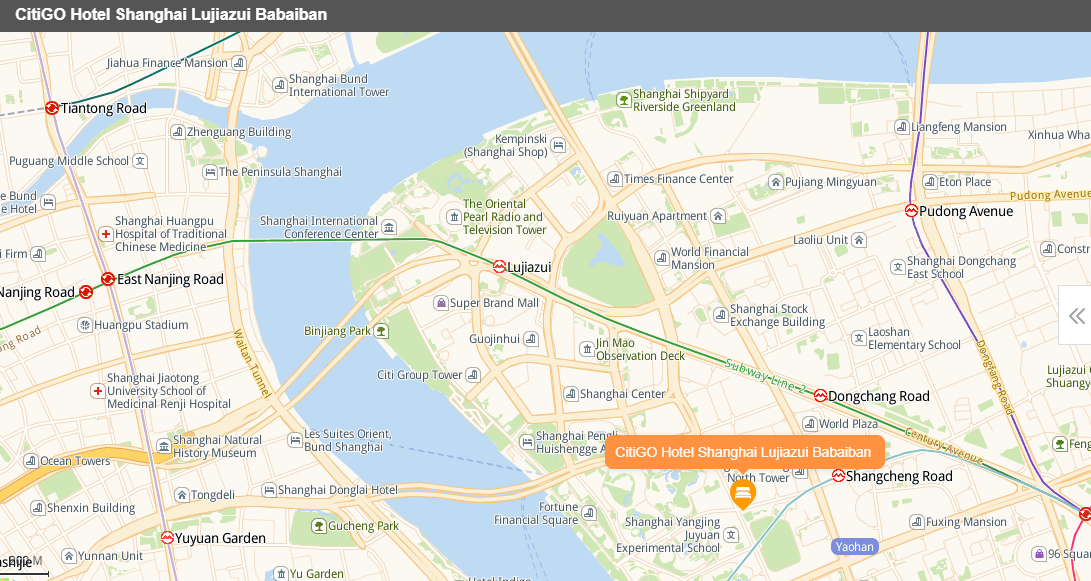Viewport: 1091px width, 581px height.
Task: Select Huangpu Stadium icon
Action: tap(85, 325)
